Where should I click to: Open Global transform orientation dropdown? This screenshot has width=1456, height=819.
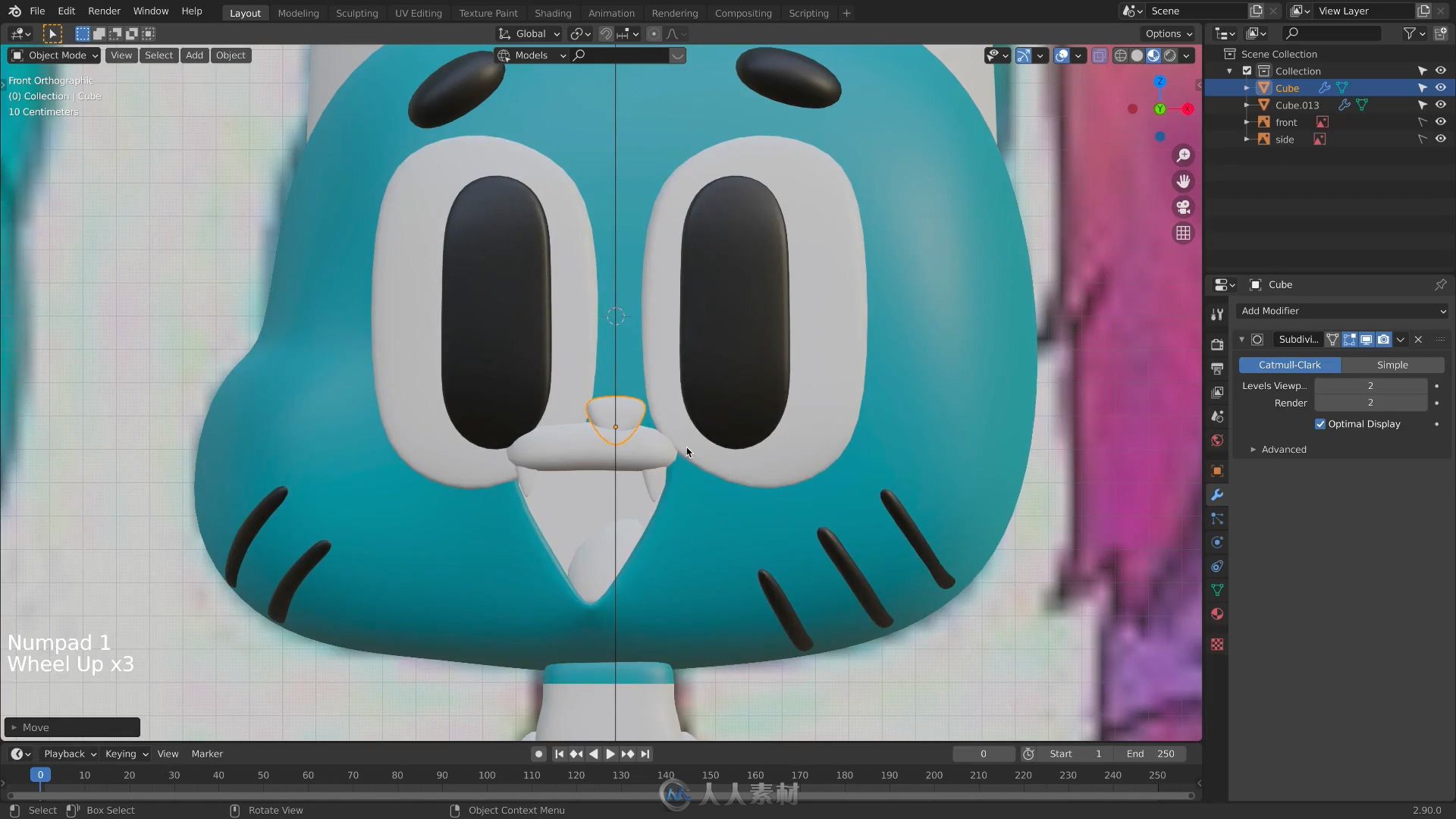pyautogui.click(x=529, y=33)
